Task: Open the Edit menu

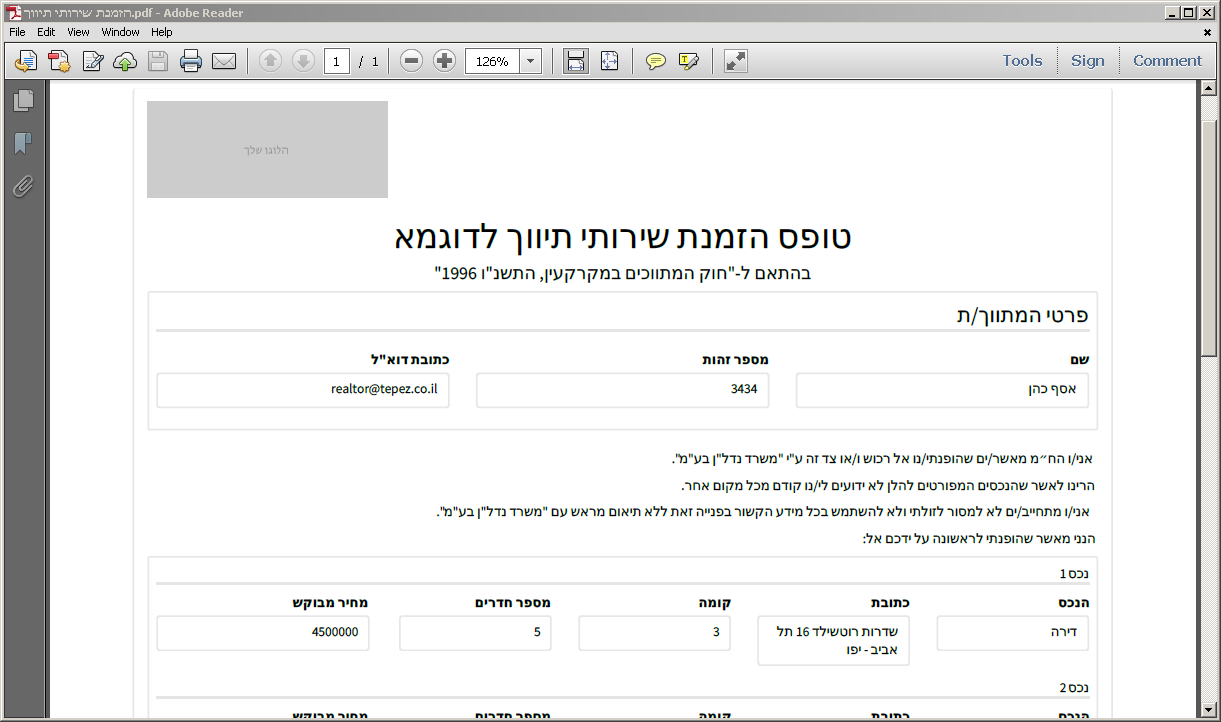Action: click(x=46, y=32)
